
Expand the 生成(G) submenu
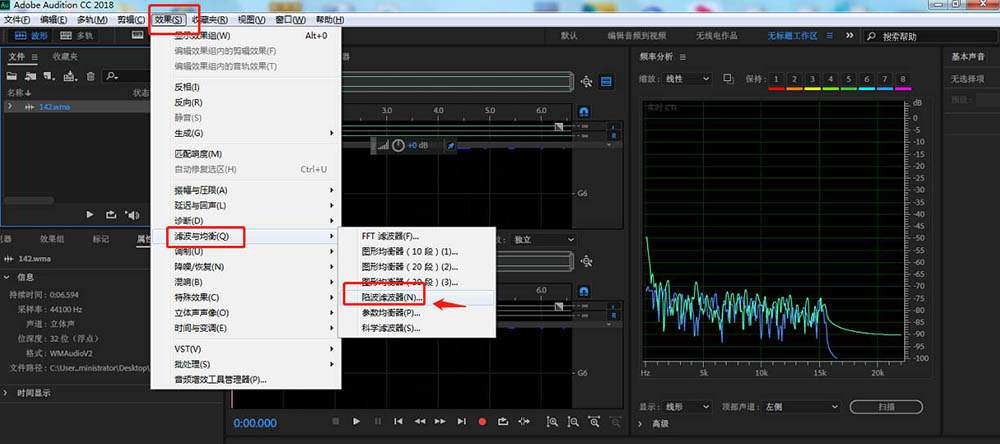click(x=246, y=133)
